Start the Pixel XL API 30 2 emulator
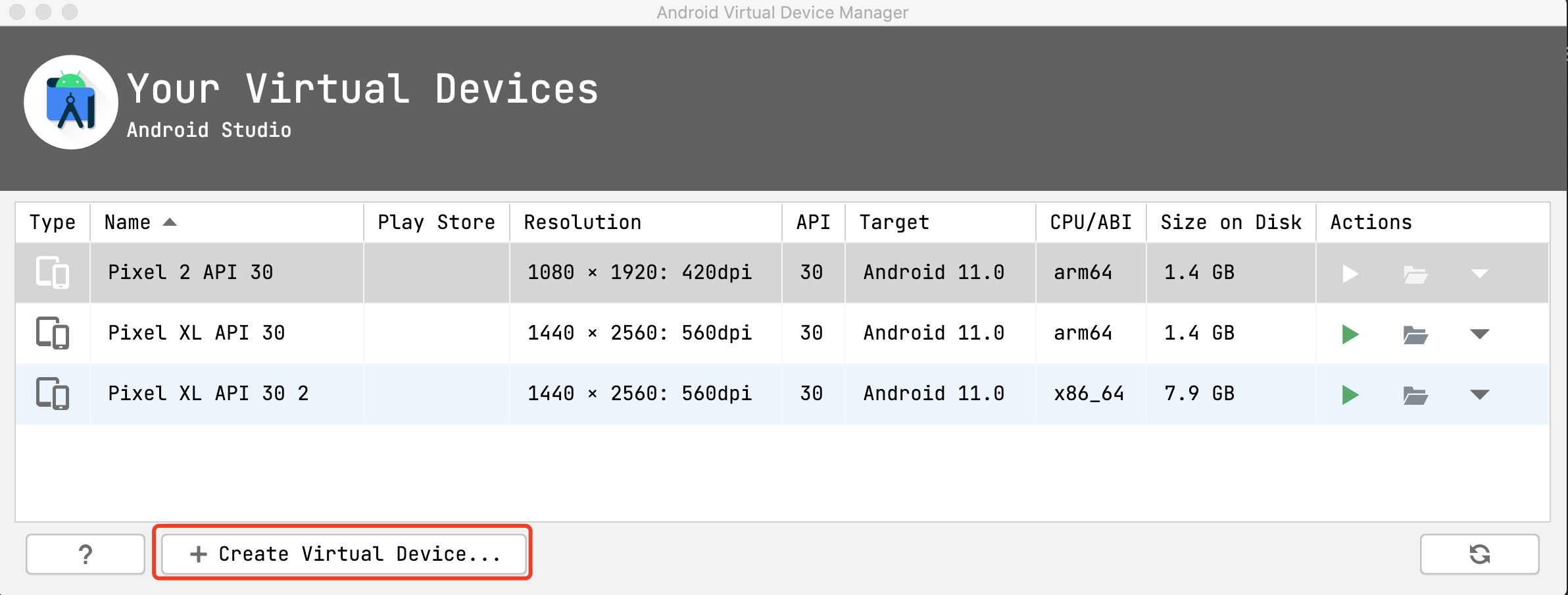 [1350, 395]
